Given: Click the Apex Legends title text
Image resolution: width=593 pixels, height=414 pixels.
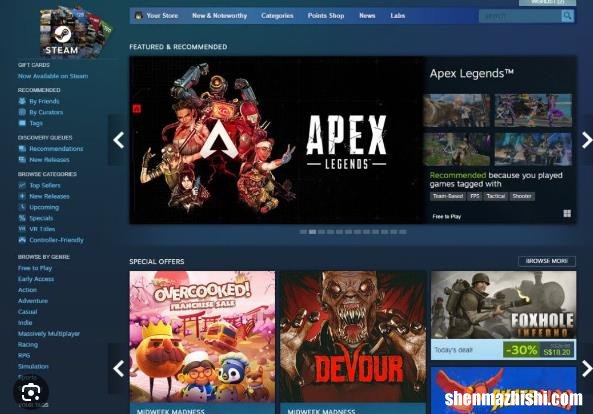Looking at the screenshot, I should [472, 73].
